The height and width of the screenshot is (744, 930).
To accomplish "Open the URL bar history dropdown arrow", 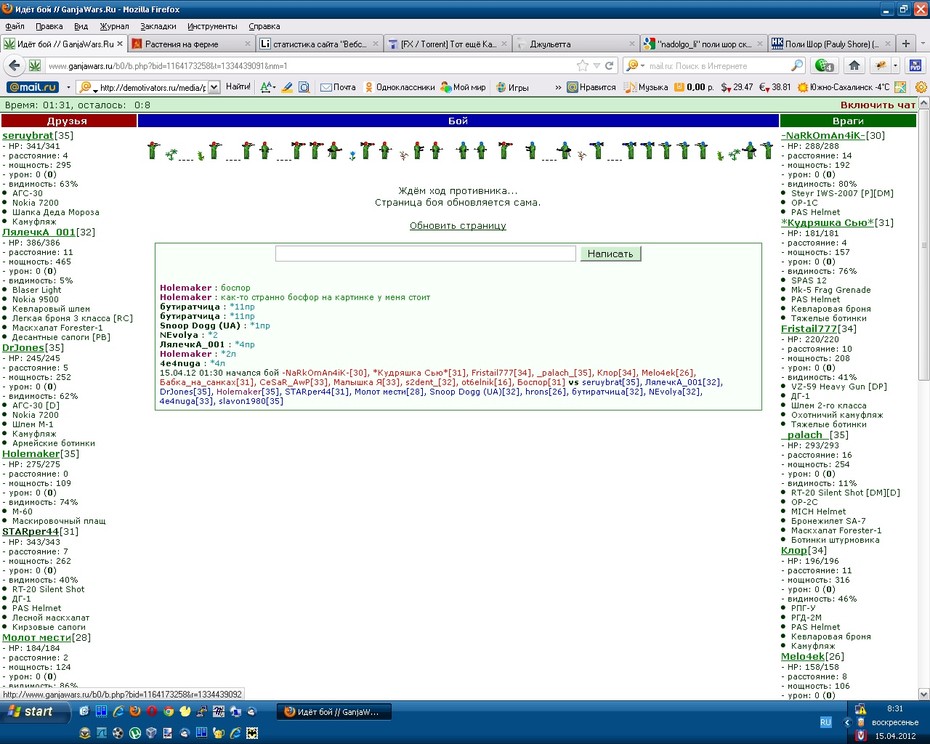I will 597,65.
